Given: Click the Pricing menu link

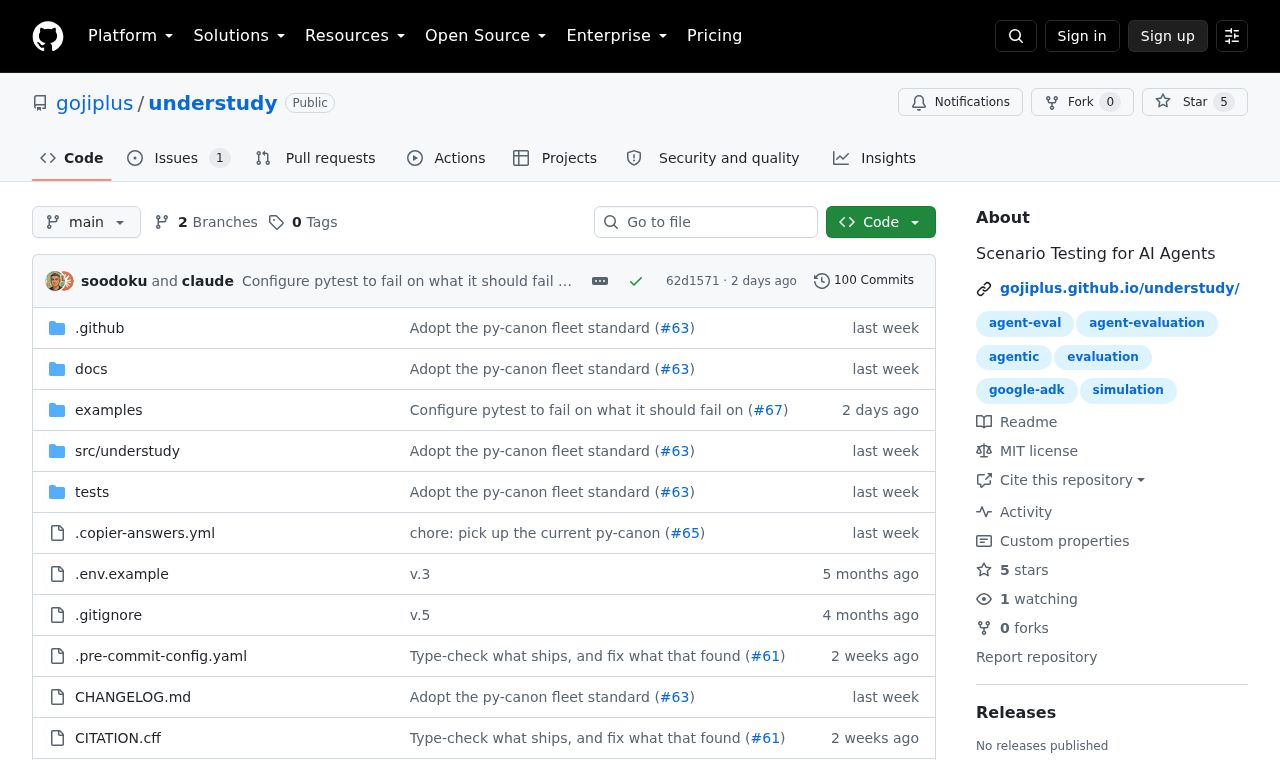Looking at the screenshot, I should [714, 36].
